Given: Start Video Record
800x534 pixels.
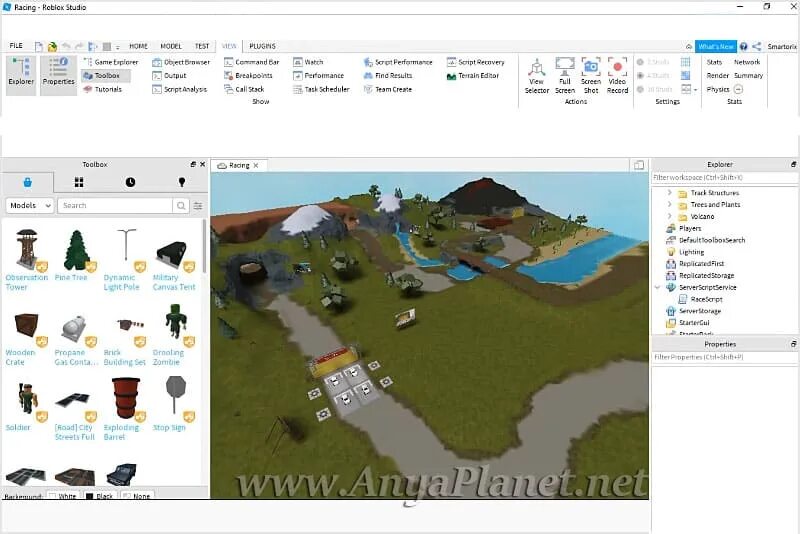Looking at the screenshot, I should (x=617, y=75).
